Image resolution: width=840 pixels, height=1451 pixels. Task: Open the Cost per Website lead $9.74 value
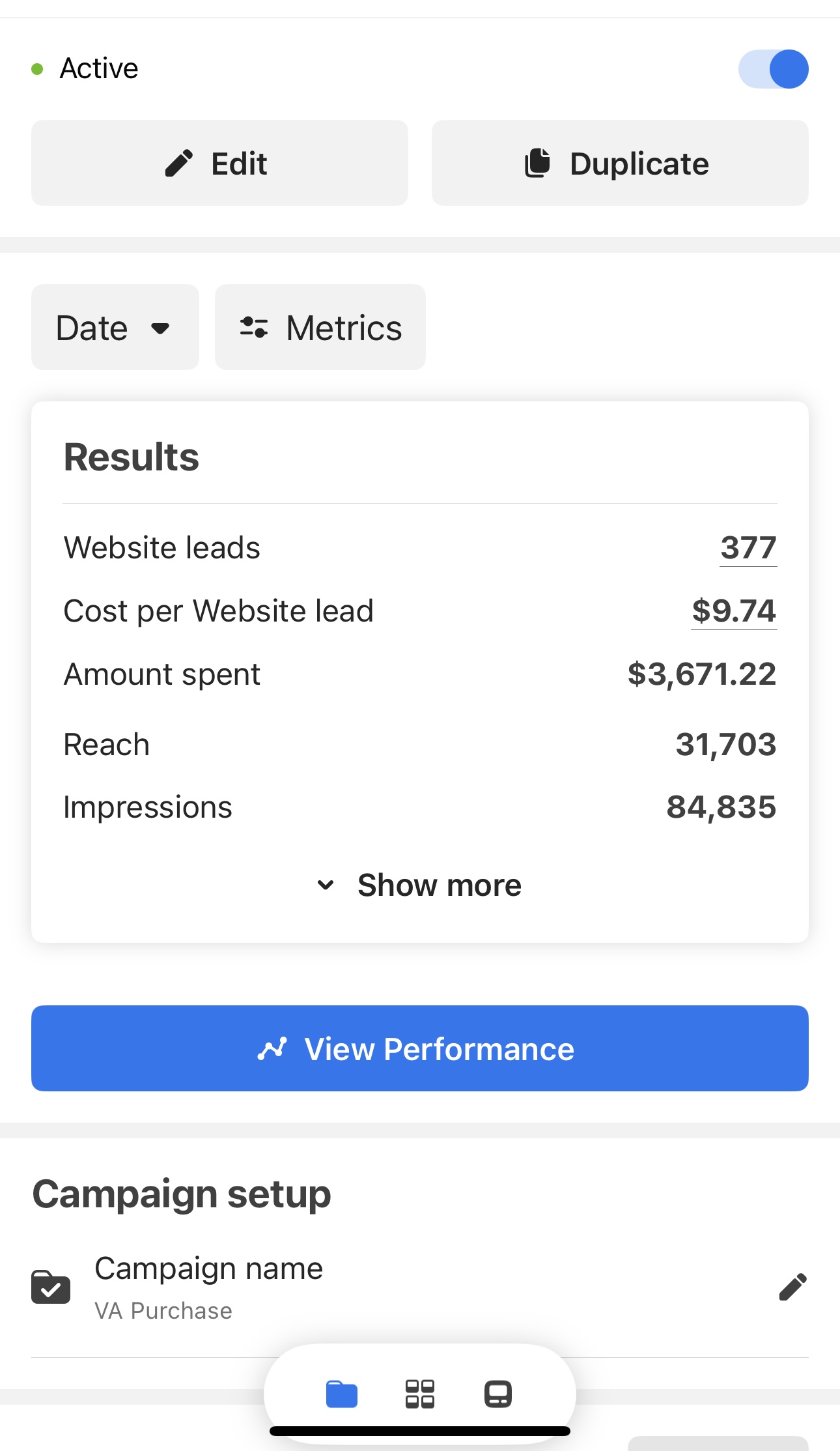click(734, 611)
